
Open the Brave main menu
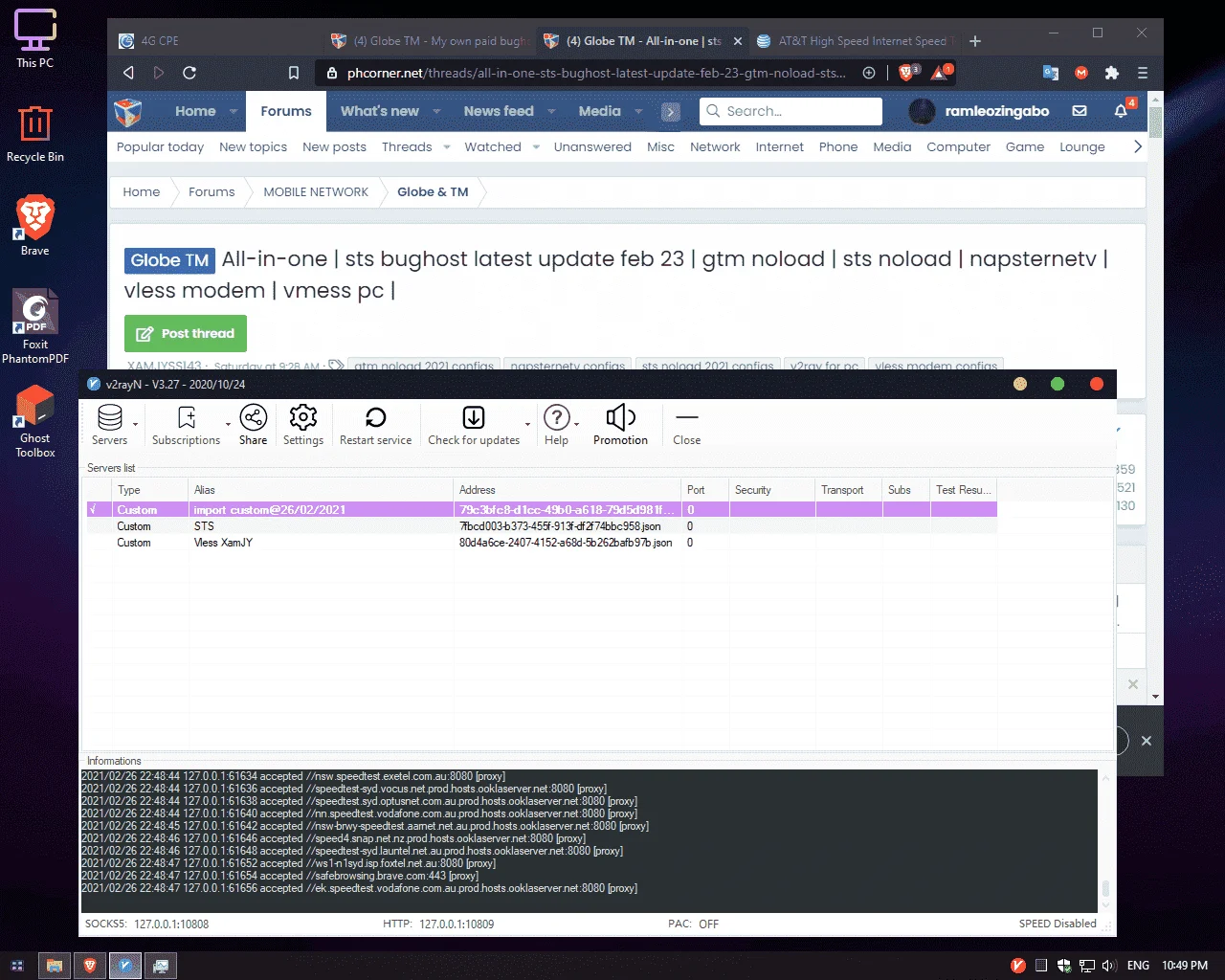click(1143, 73)
